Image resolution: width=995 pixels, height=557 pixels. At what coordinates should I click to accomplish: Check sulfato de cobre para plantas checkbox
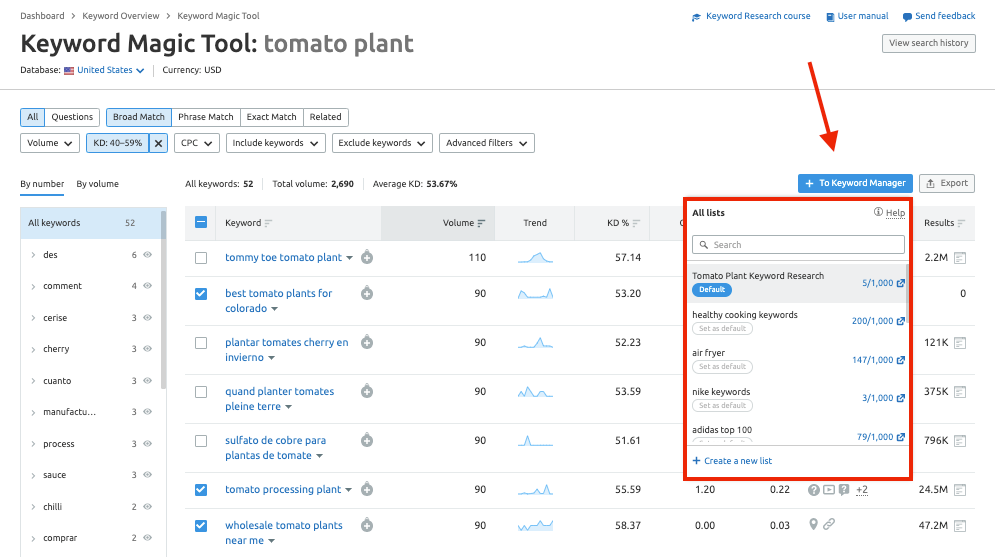(x=201, y=440)
